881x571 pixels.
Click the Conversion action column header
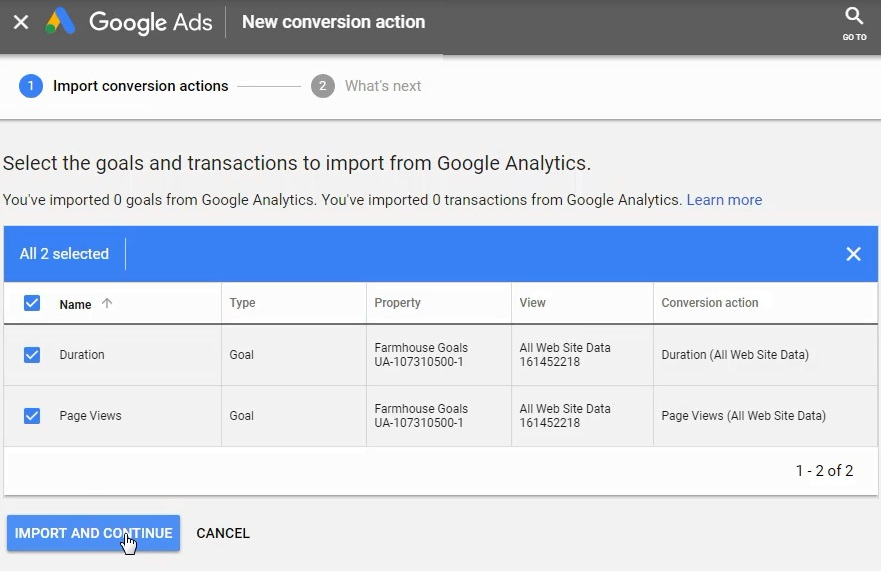pyautogui.click(x=710, y=303)
